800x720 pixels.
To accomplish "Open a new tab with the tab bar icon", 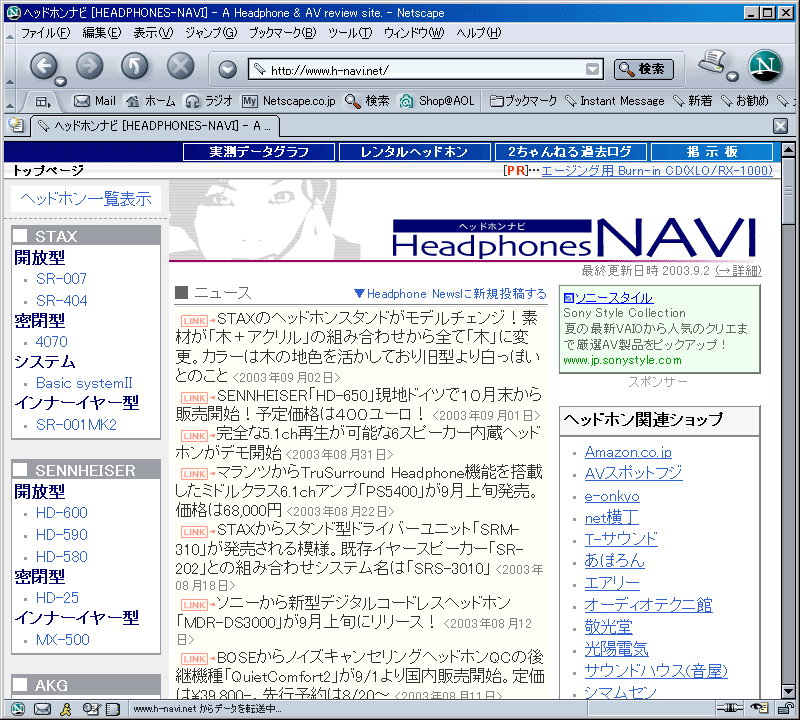I will click(x=16, y=125).
